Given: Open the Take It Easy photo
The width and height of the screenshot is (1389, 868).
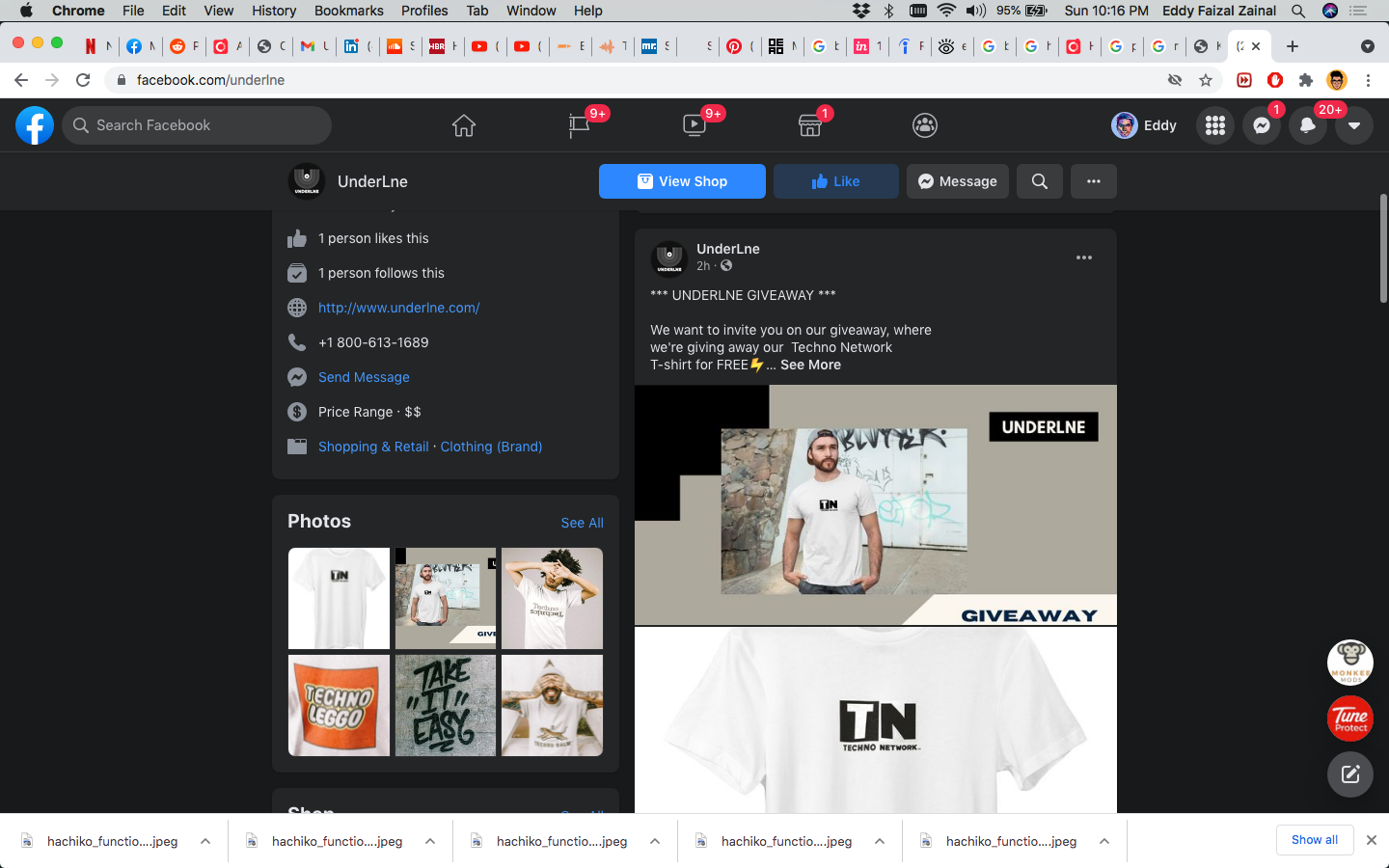Looking at the screenshot, I should tap(446, 705).
